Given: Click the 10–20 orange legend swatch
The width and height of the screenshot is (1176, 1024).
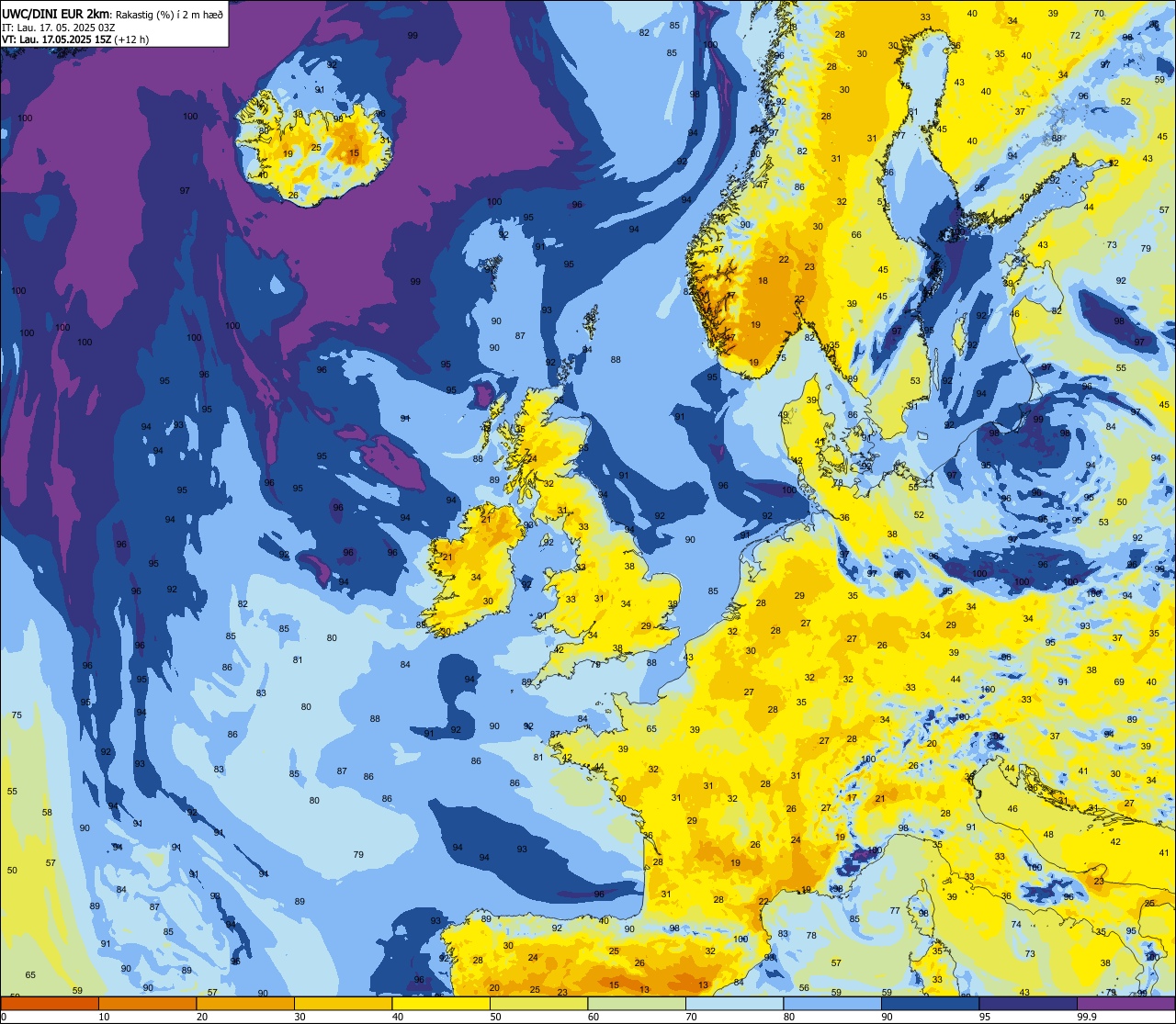Looking at the screenshot, I should pos(147,1003).
